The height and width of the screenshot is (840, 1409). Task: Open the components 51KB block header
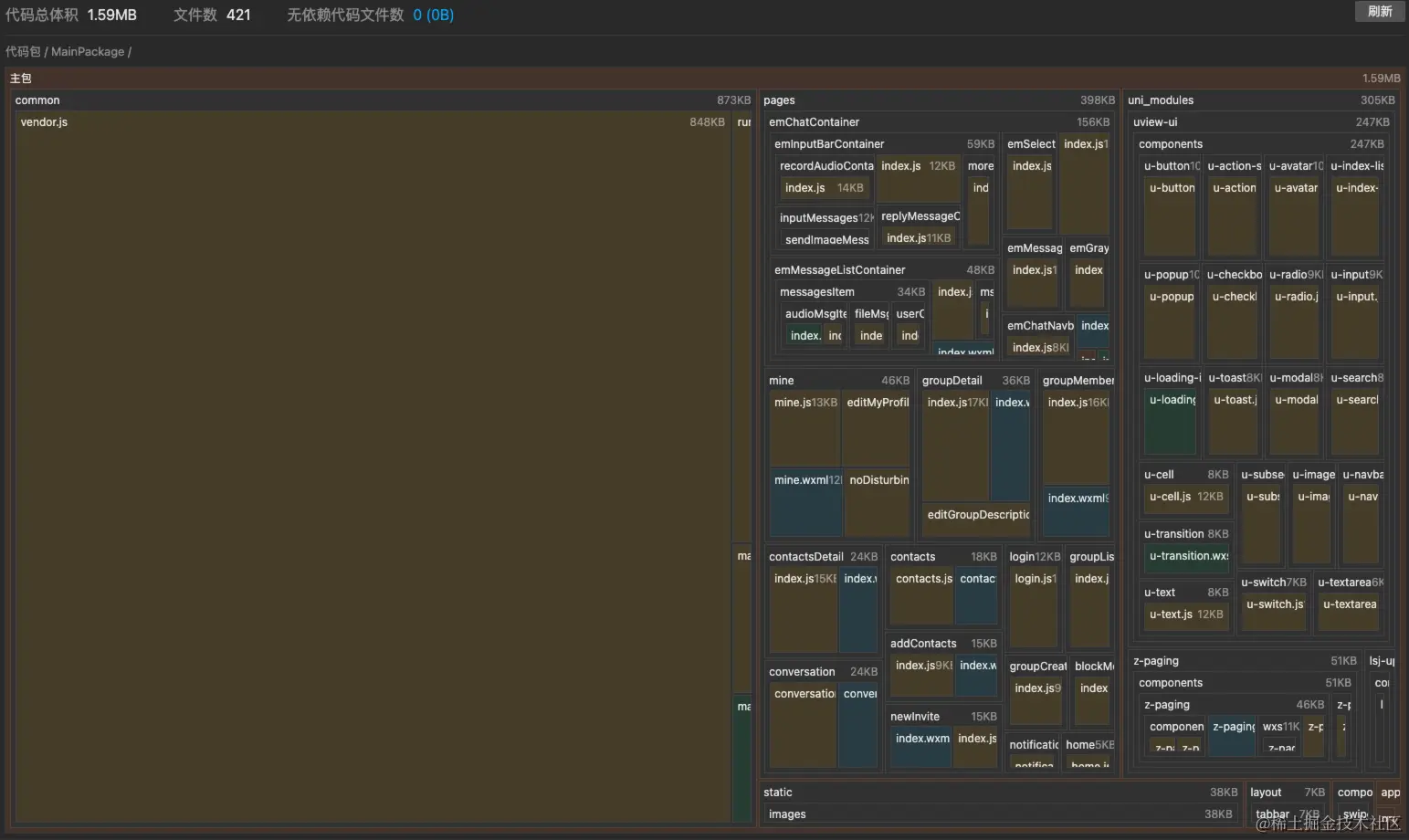coord(1245,683)
